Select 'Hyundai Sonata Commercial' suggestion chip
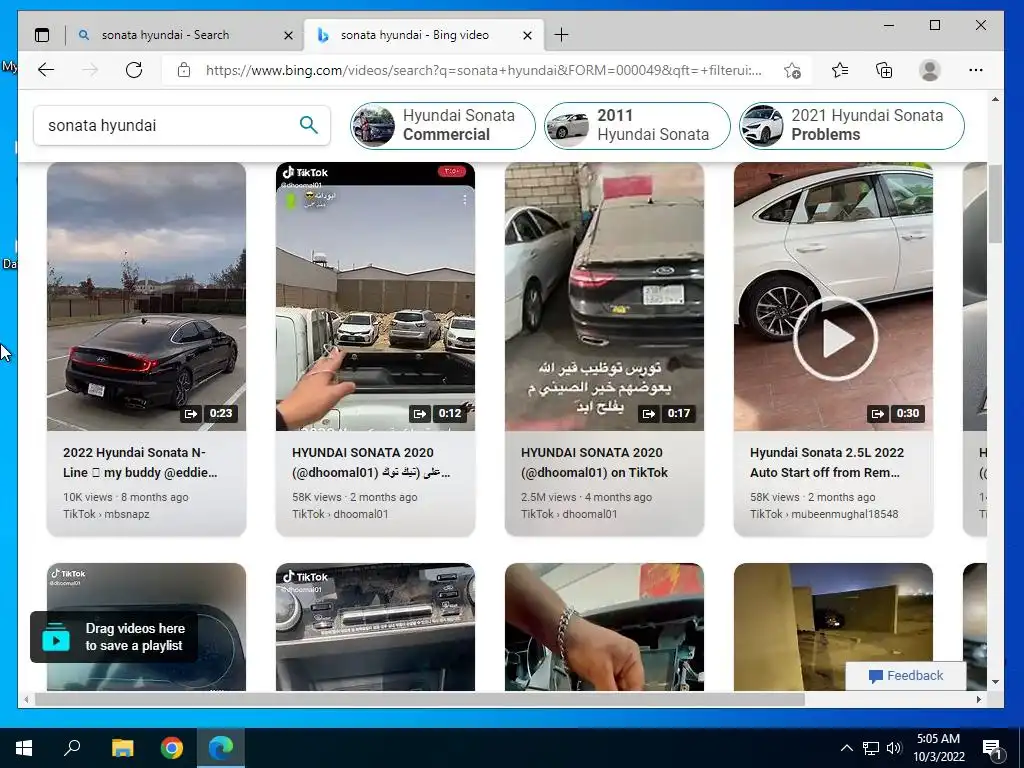The width and height of the screenshot is (1024, 768). pyautogui.click(x=443, y=125)
